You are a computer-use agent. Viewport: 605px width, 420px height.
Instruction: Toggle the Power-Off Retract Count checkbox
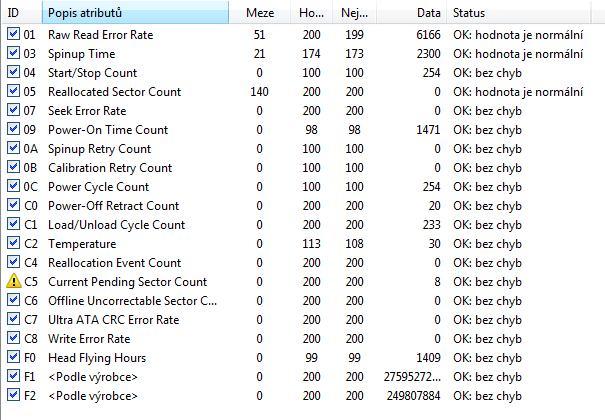(x=13, y=204)
